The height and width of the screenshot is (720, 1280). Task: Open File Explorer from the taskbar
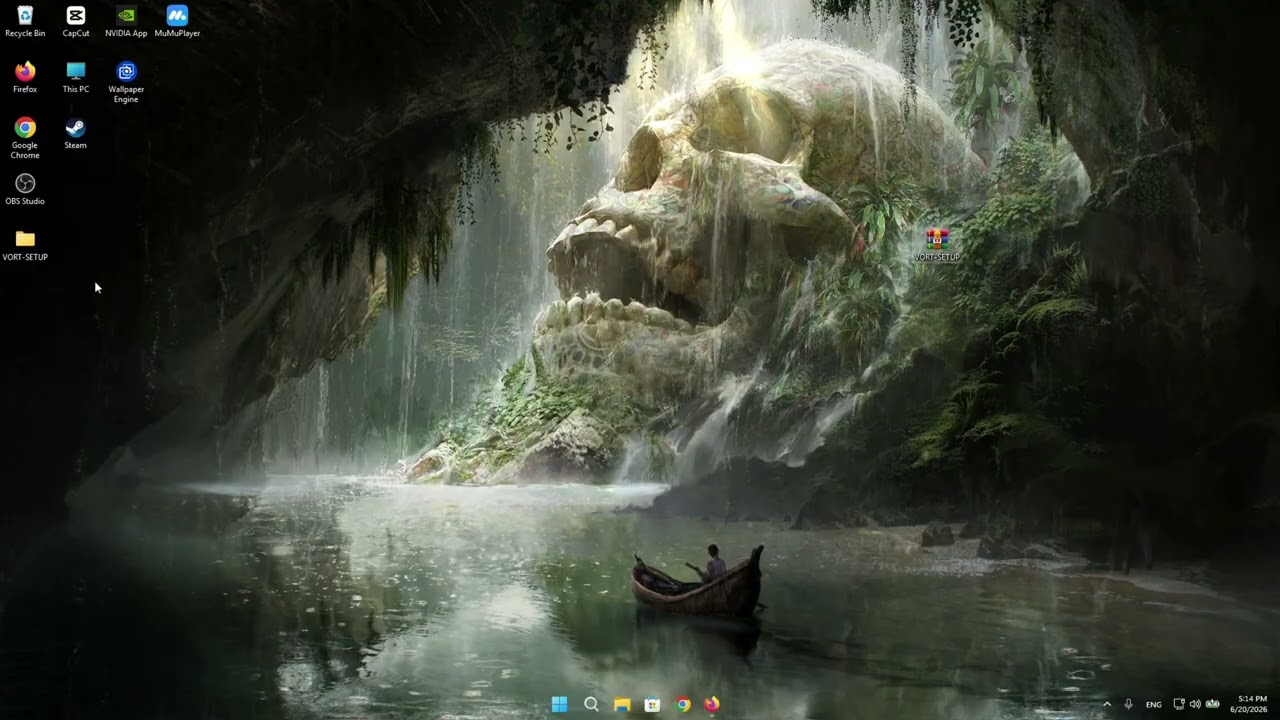622,704
